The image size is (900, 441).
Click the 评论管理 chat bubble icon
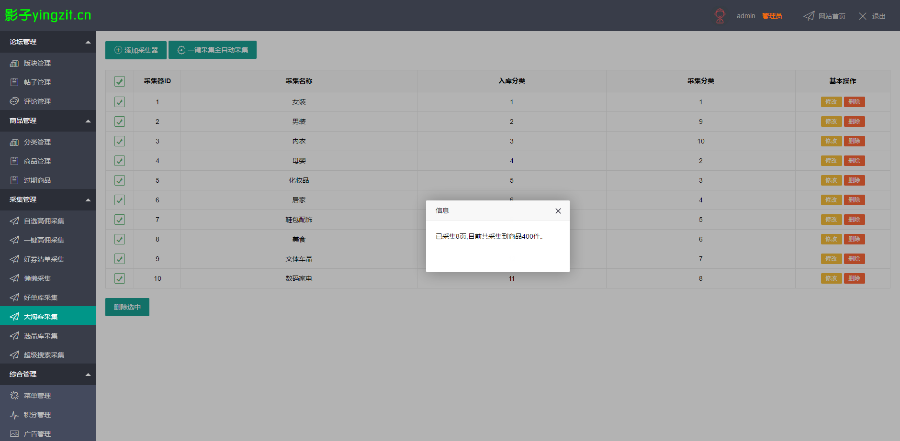(15, 101)
